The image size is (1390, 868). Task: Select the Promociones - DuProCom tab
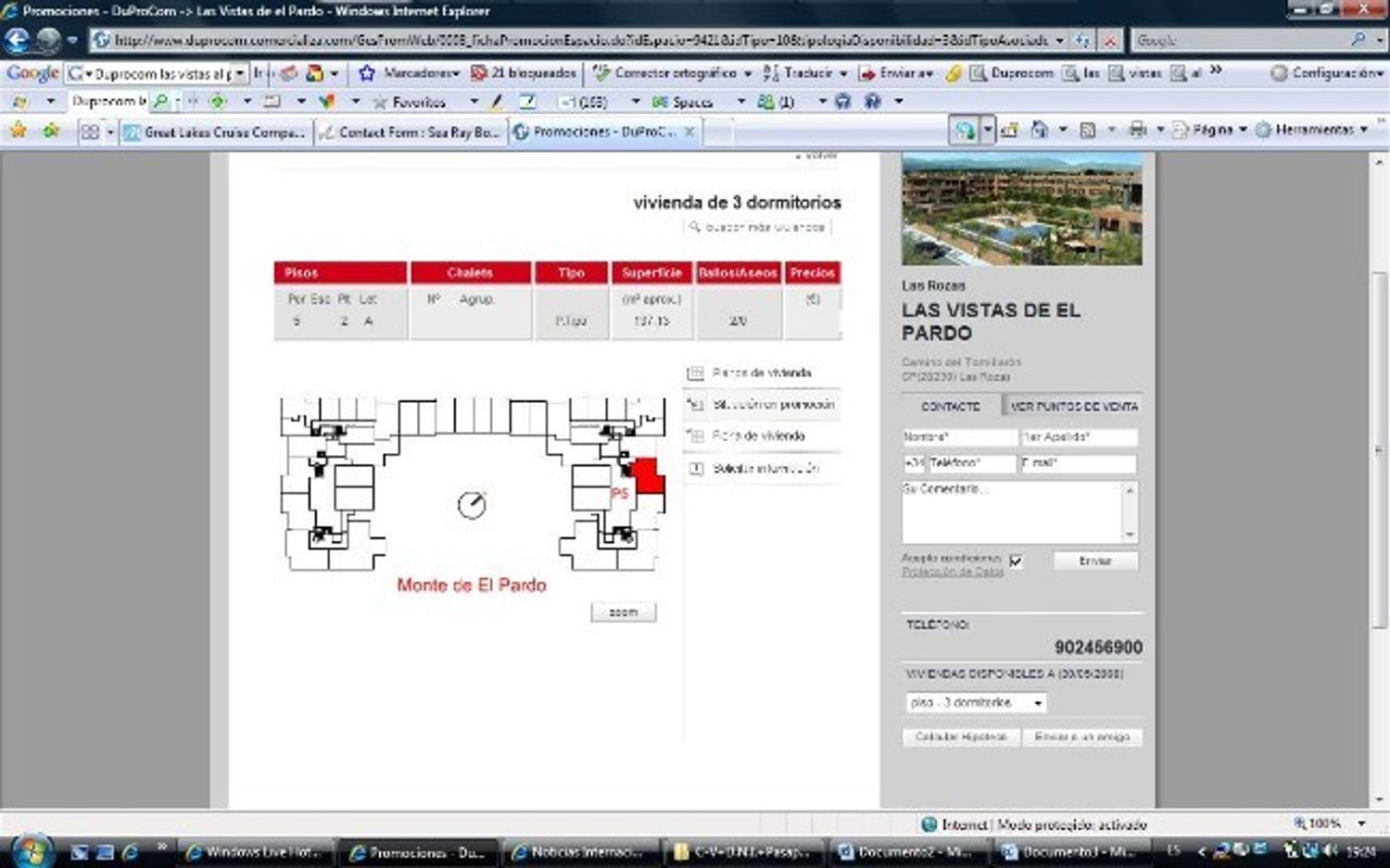(604, 132)
